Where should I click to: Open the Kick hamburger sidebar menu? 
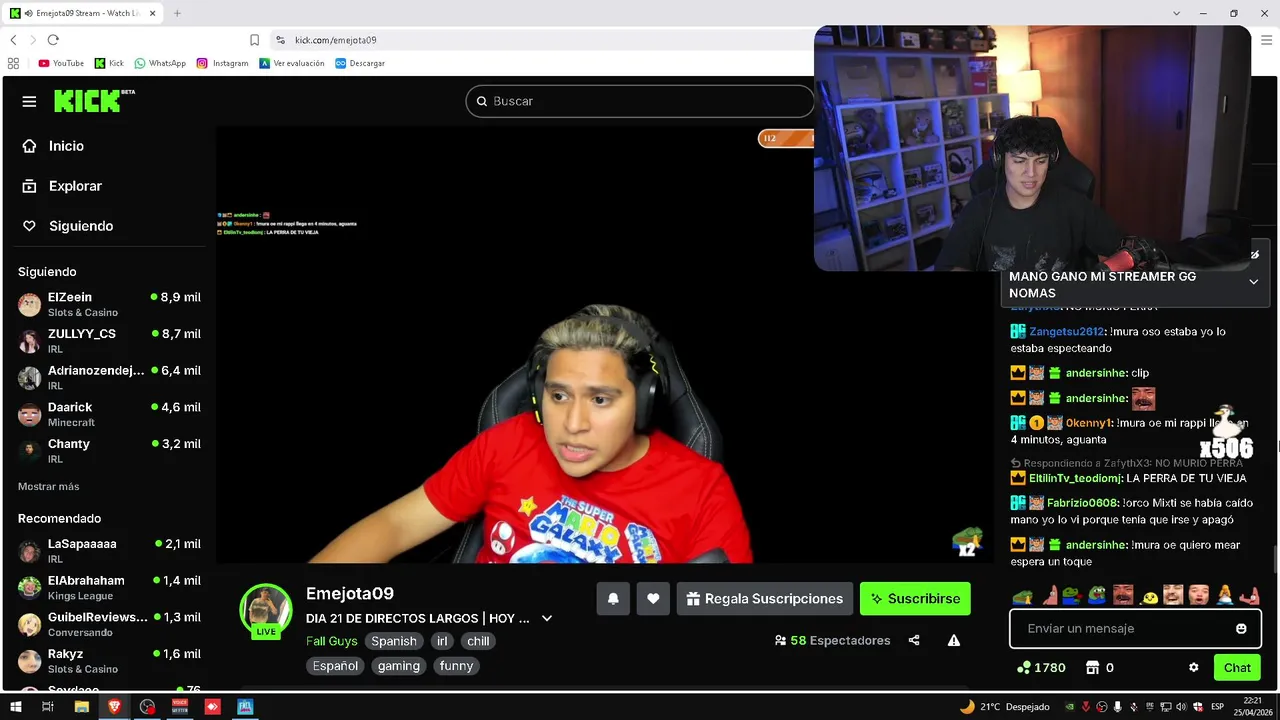pos(29,101)
